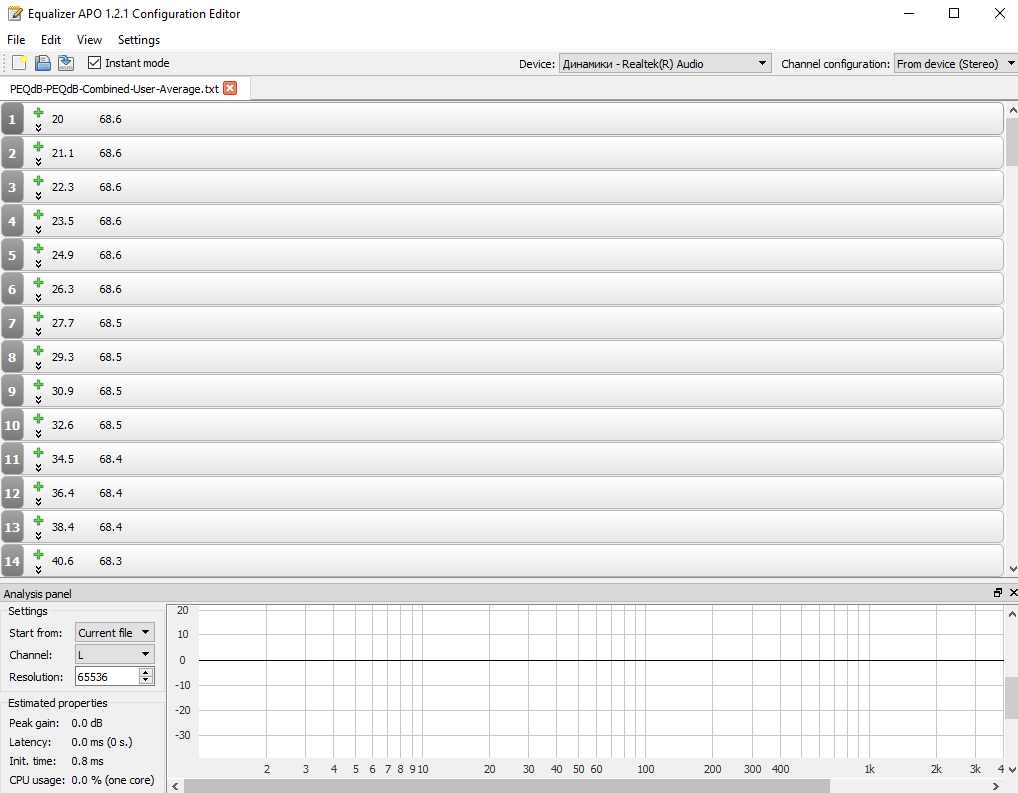Viewport: 1018px width, 793px height.
Task: Click the graph vertical scrollbar thumb
Action: [x=1012, y=698]
